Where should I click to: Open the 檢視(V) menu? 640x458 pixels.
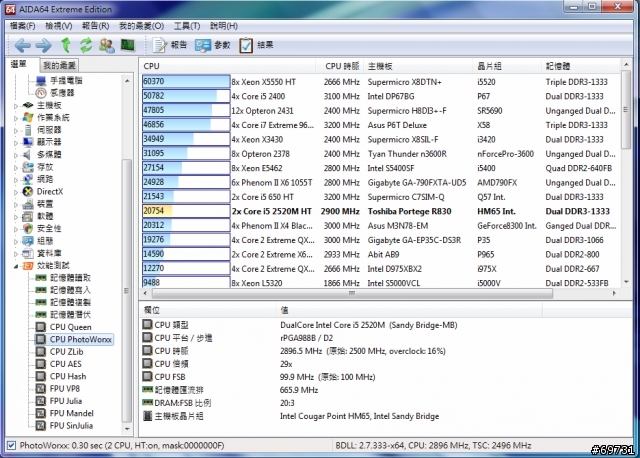(x=59, y=26)
